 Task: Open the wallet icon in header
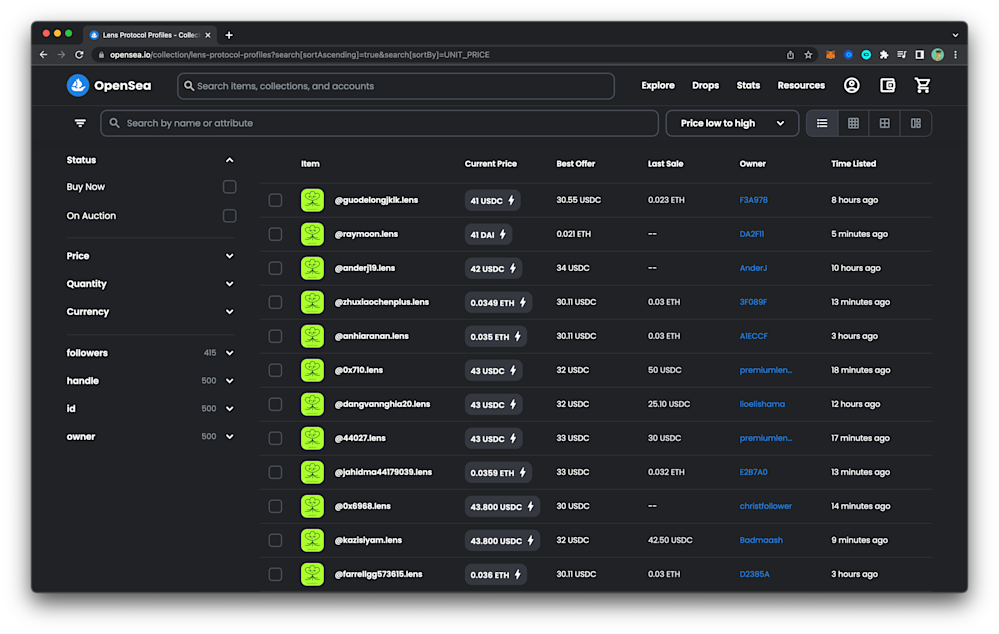(888, 85)
